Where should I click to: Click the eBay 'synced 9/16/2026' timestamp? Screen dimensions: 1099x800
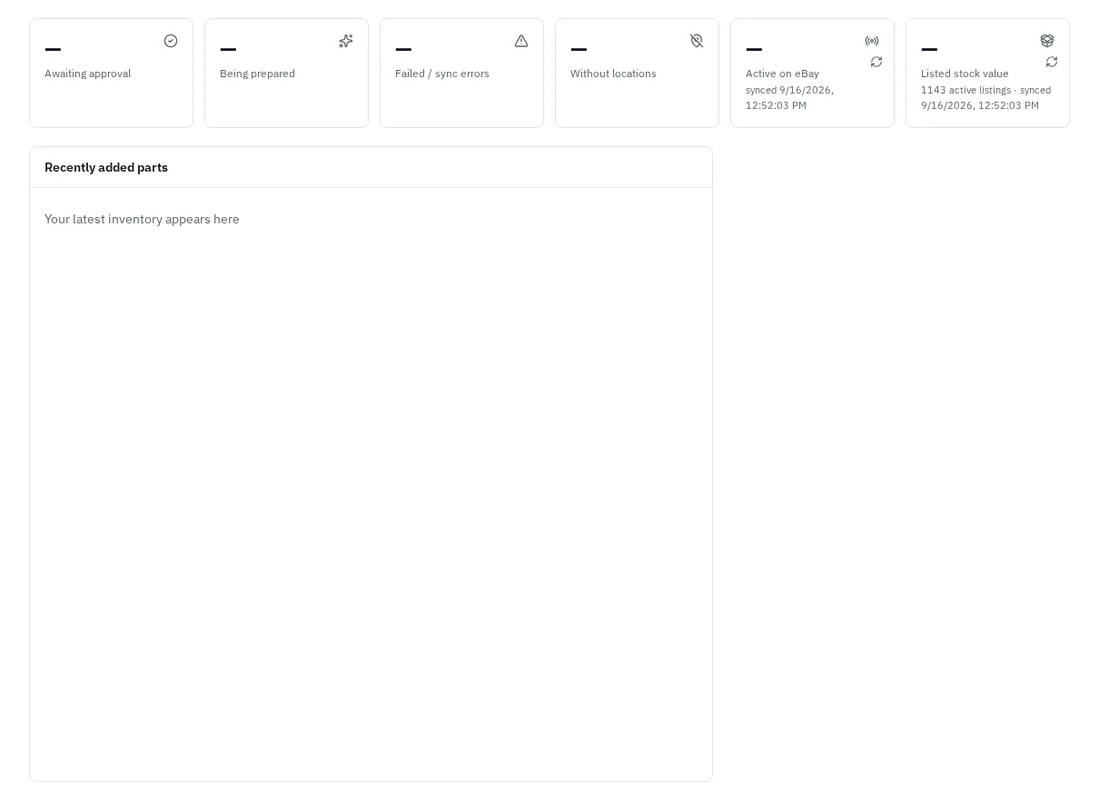coord(789,98)
